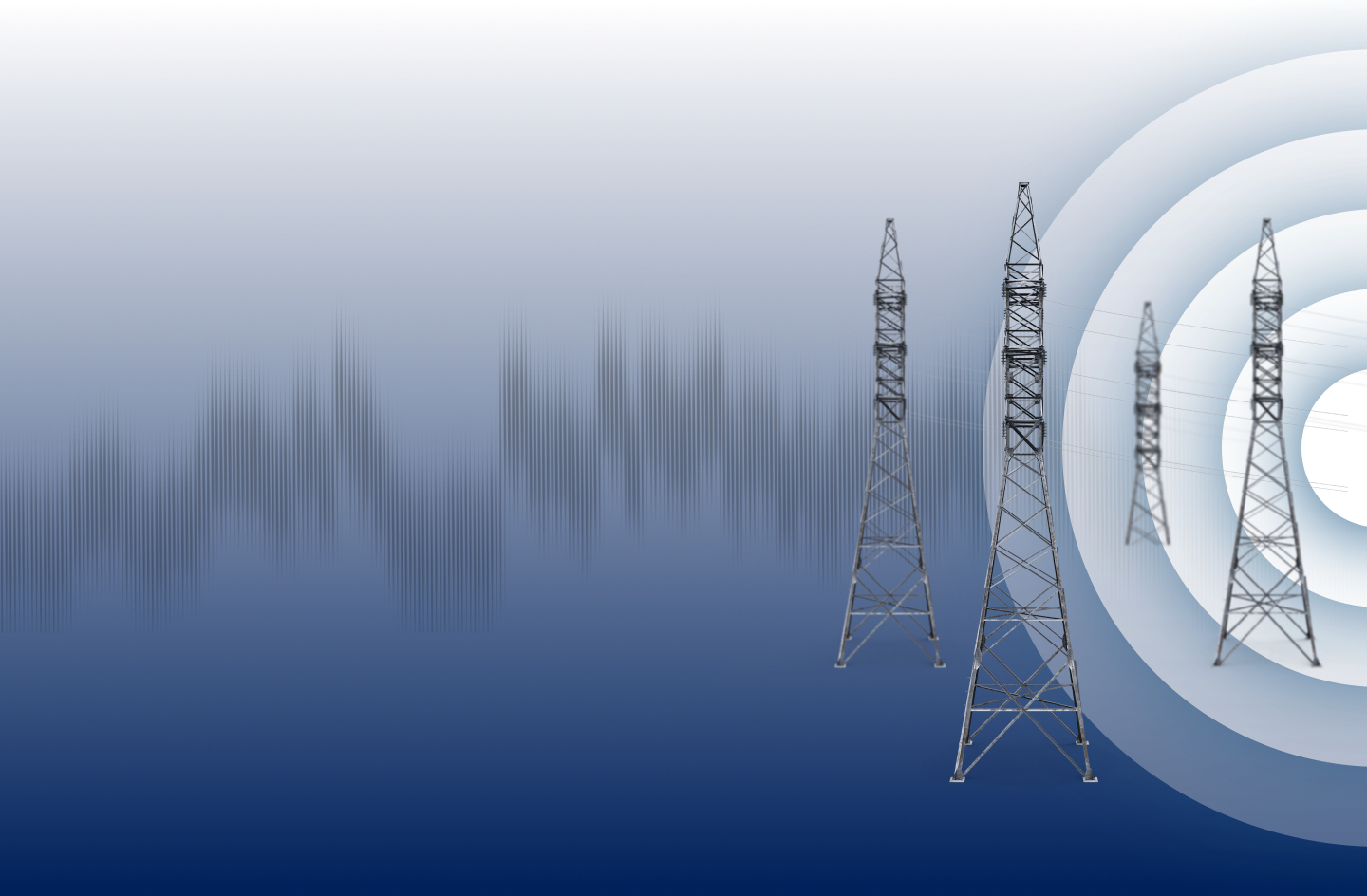Click the left foot of the leftmost tower

click(x=840, y=663)
